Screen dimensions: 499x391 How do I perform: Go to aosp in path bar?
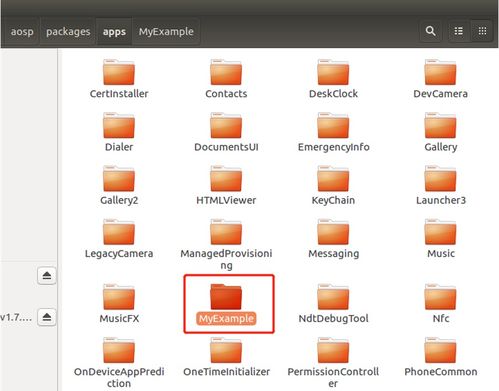(x=22, y=32)
